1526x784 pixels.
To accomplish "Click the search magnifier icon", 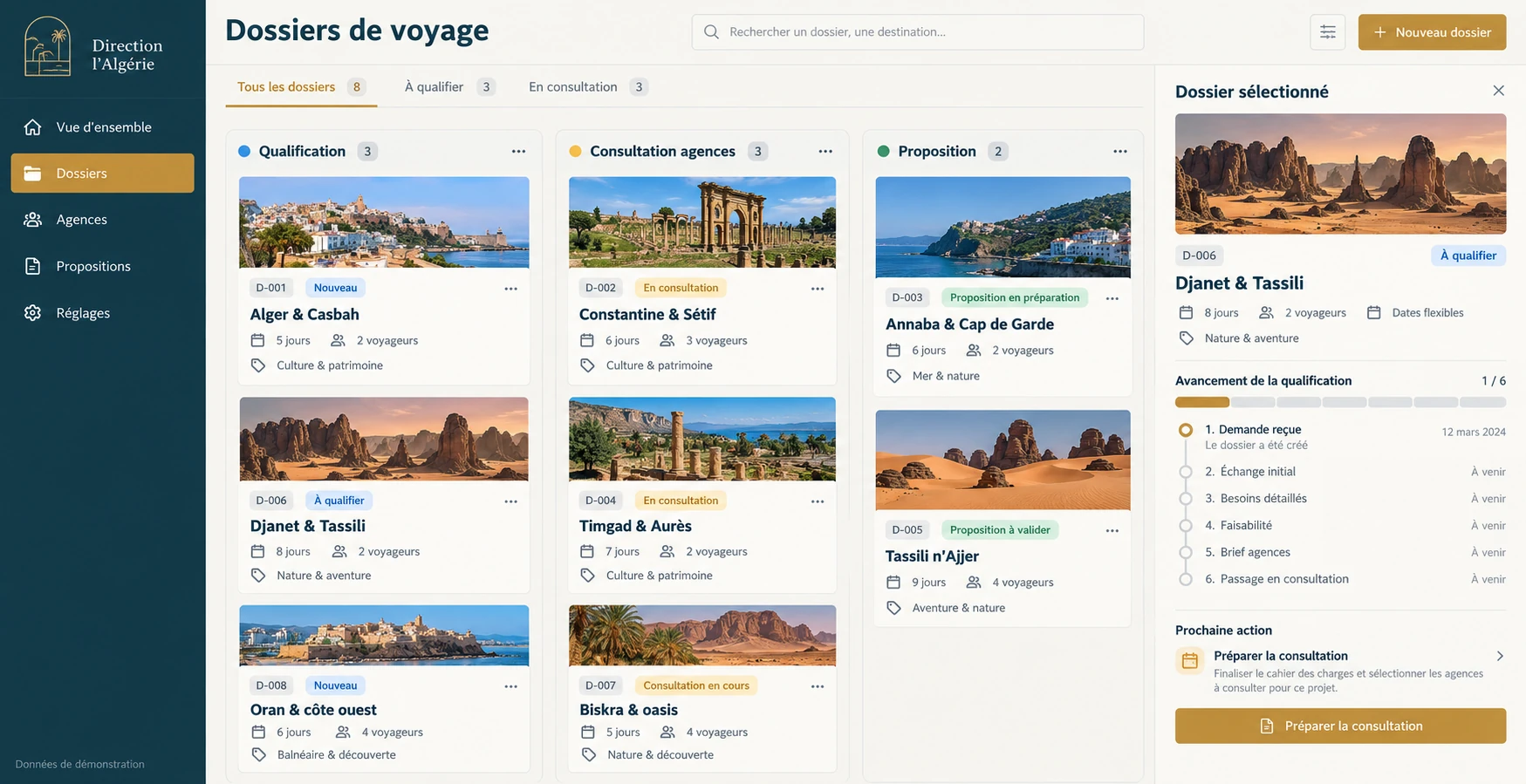I will tap(712, 32).
